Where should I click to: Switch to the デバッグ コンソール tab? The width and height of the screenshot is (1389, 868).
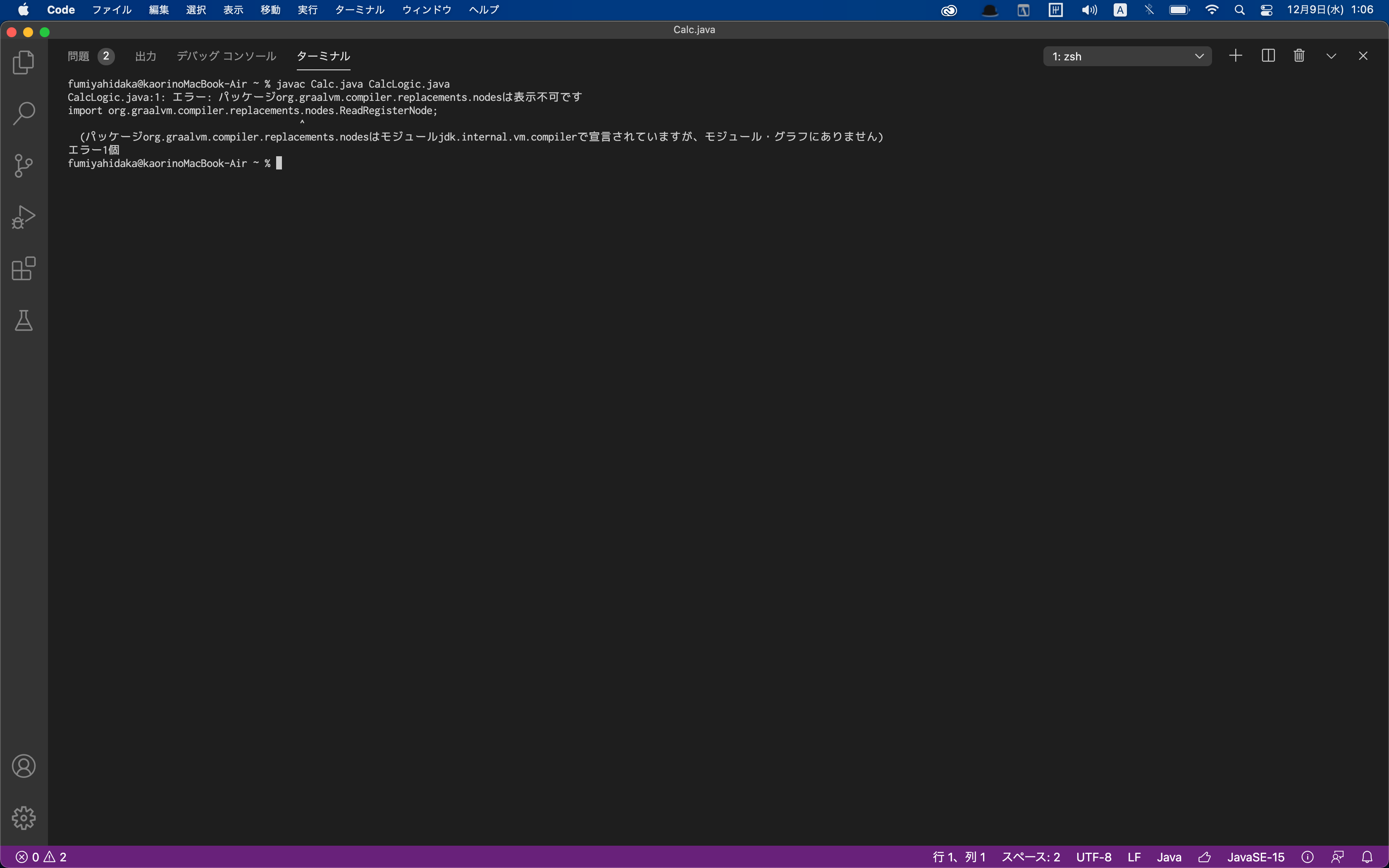coord(226,56)
